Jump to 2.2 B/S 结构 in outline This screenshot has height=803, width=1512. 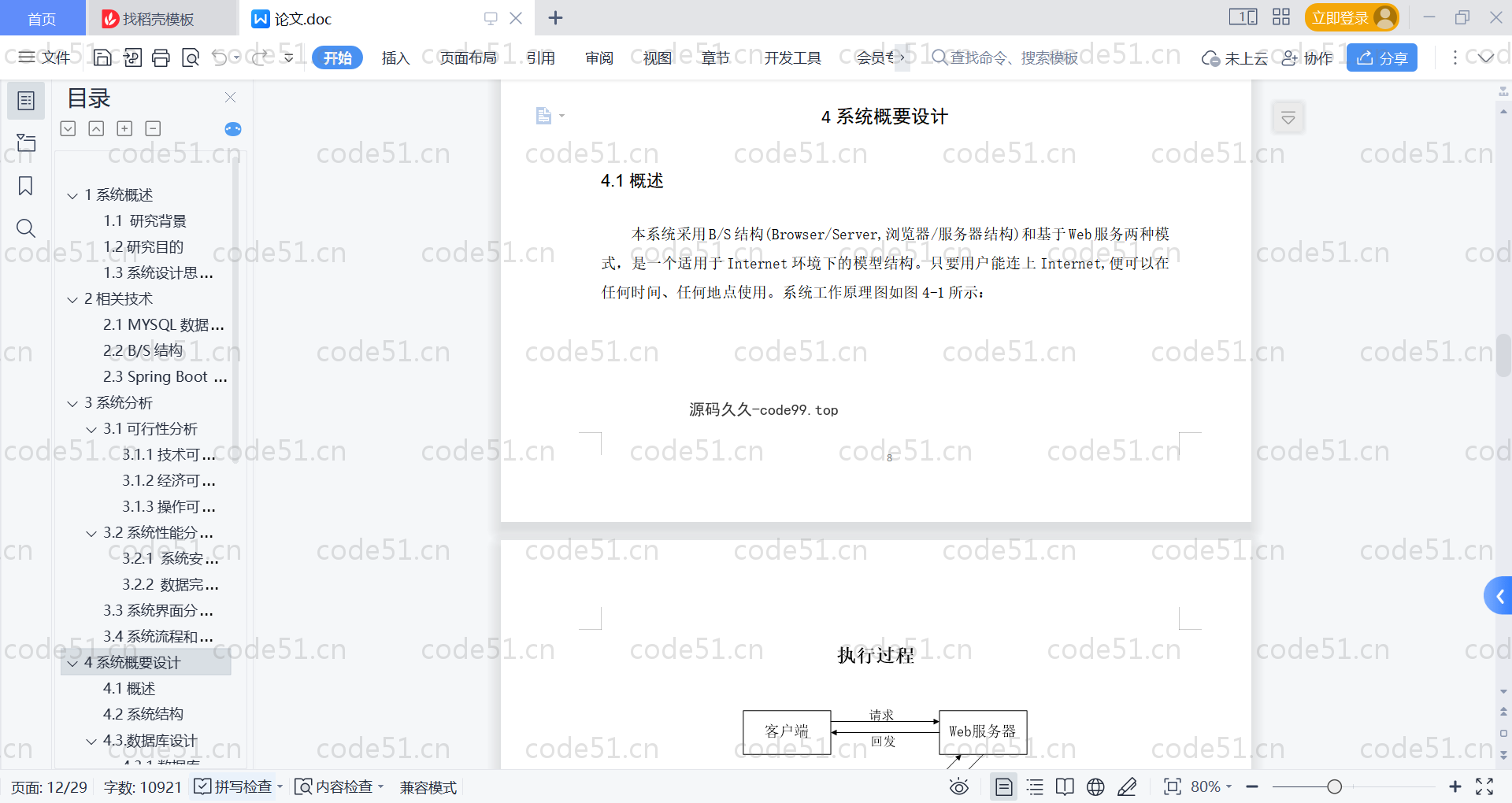[x=143, y=351]
